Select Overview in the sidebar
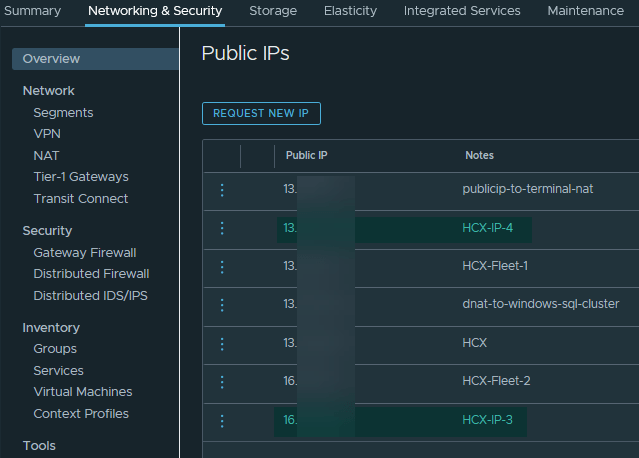Image resolution: width=639 pixels, height=458 pixels. pos(51,59)
